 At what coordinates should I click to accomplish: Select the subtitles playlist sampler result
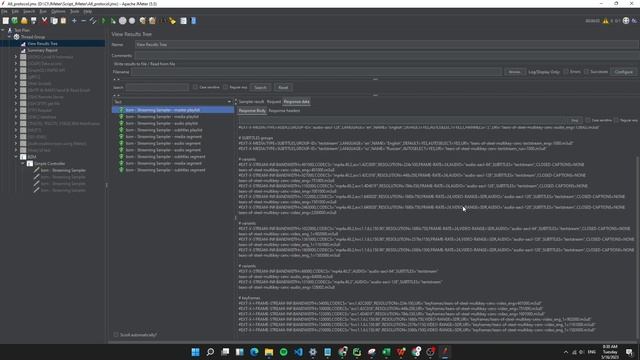(164, 130)
